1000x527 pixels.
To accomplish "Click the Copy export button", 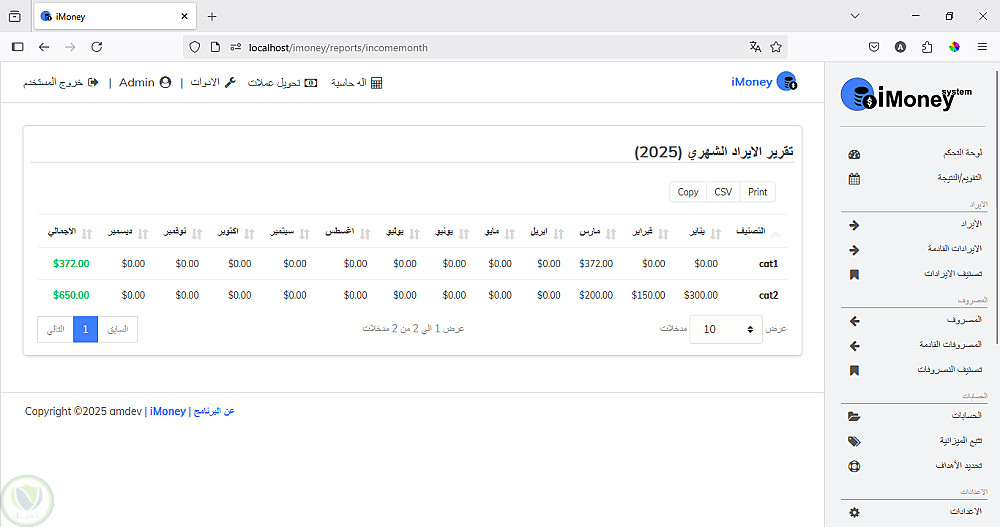I will (688, 192).
